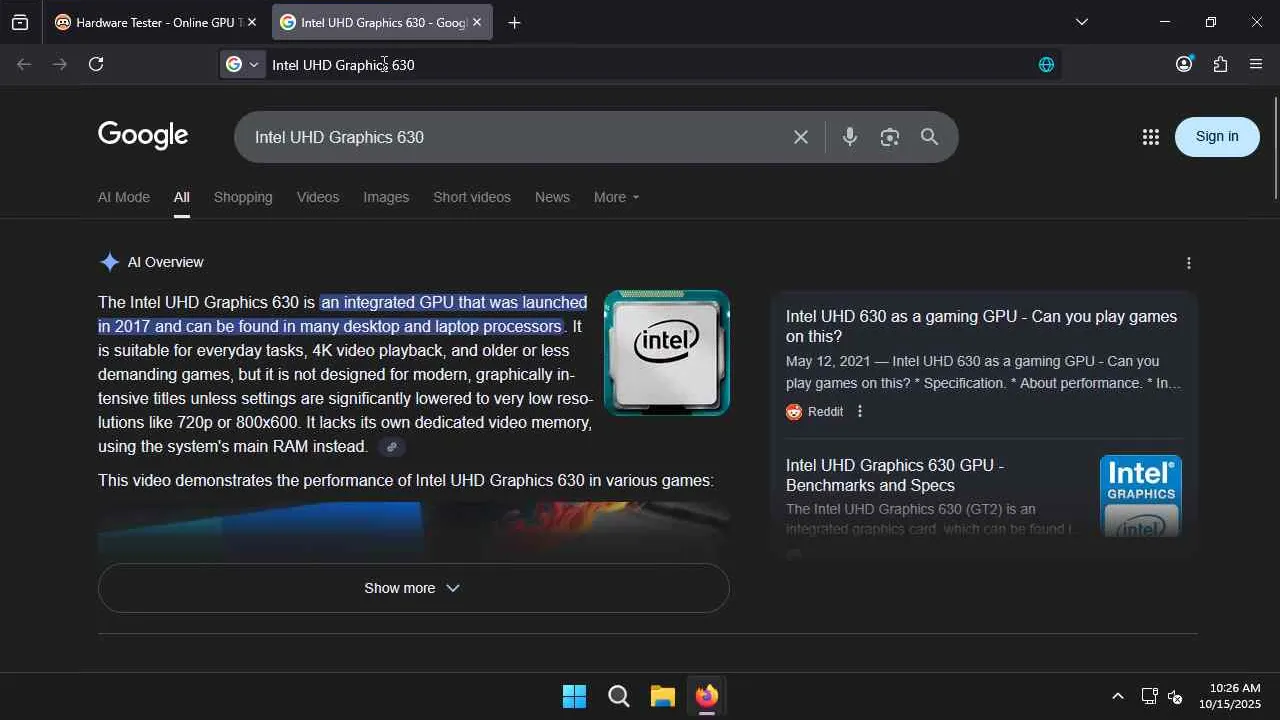1280x720 pixels.
Task: Open the search engine selector dropdown
Action: pyautogui.click(x=242, y=64)
